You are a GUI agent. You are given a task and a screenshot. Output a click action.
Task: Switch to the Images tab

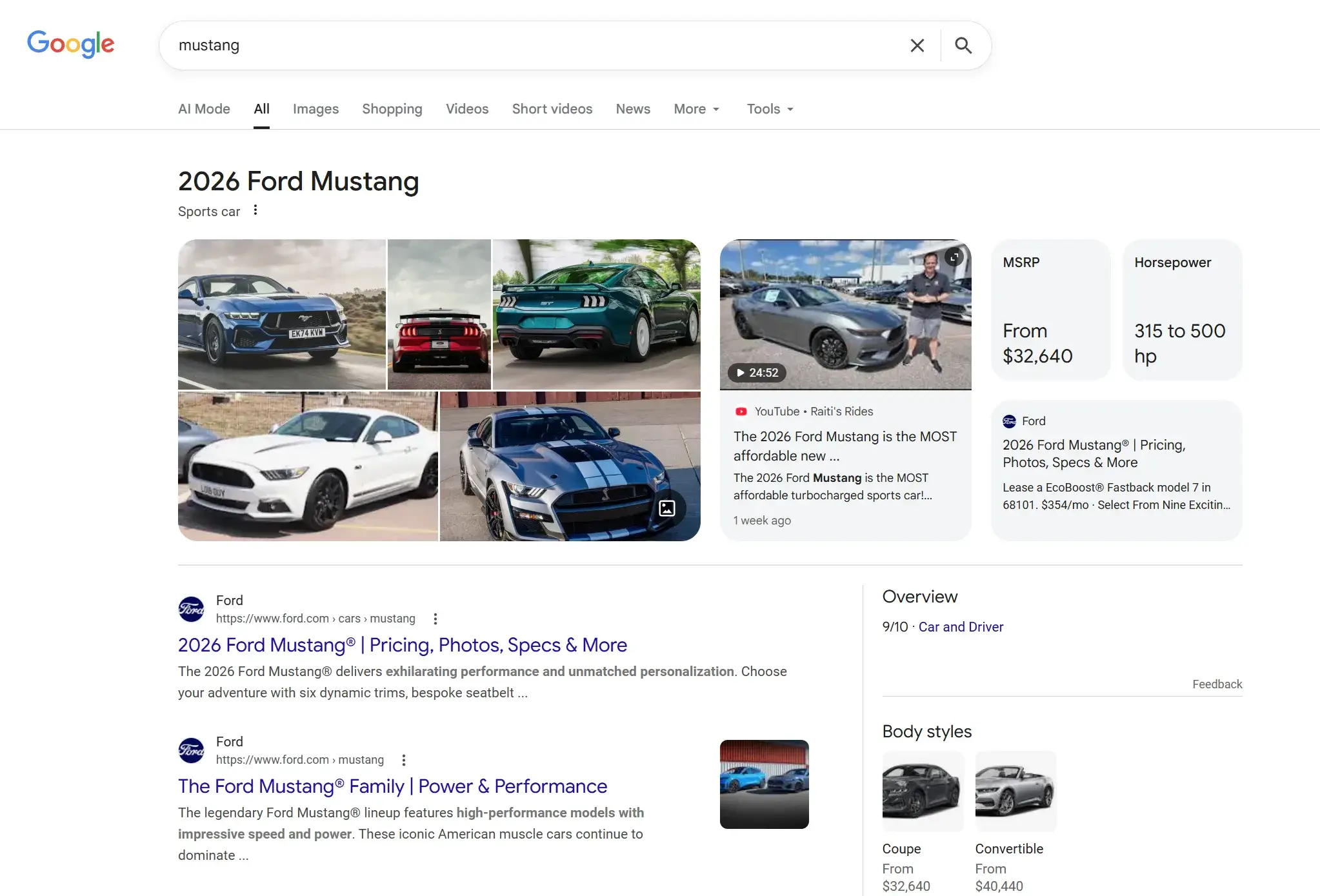(x=315, y=108)
